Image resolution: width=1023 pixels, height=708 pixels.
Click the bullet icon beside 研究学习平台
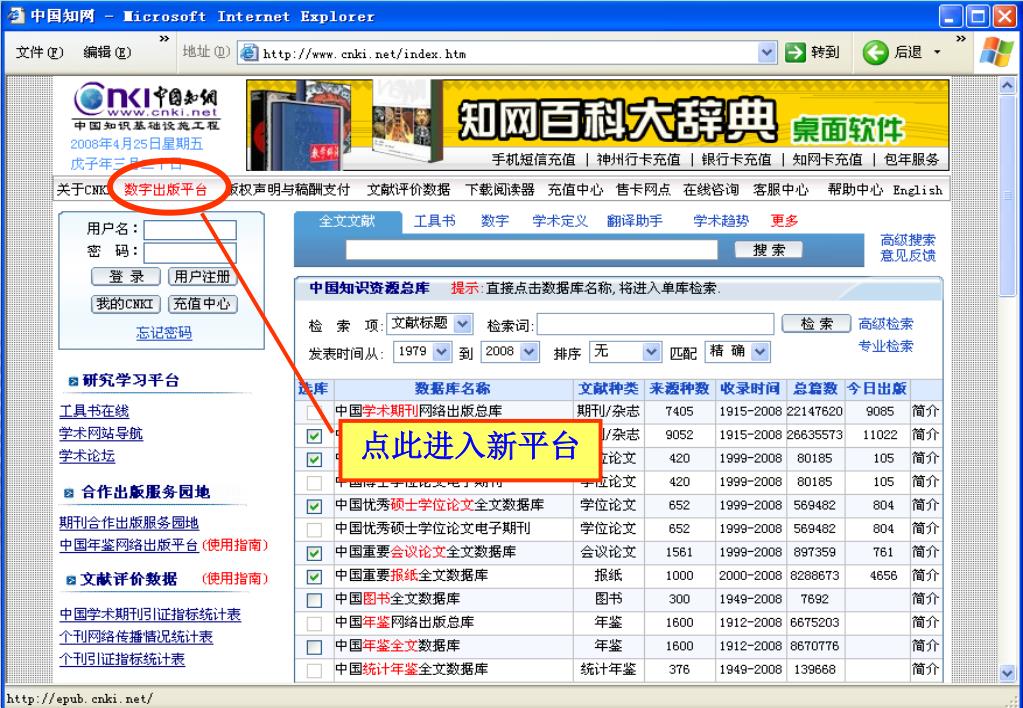pos(73,381)
